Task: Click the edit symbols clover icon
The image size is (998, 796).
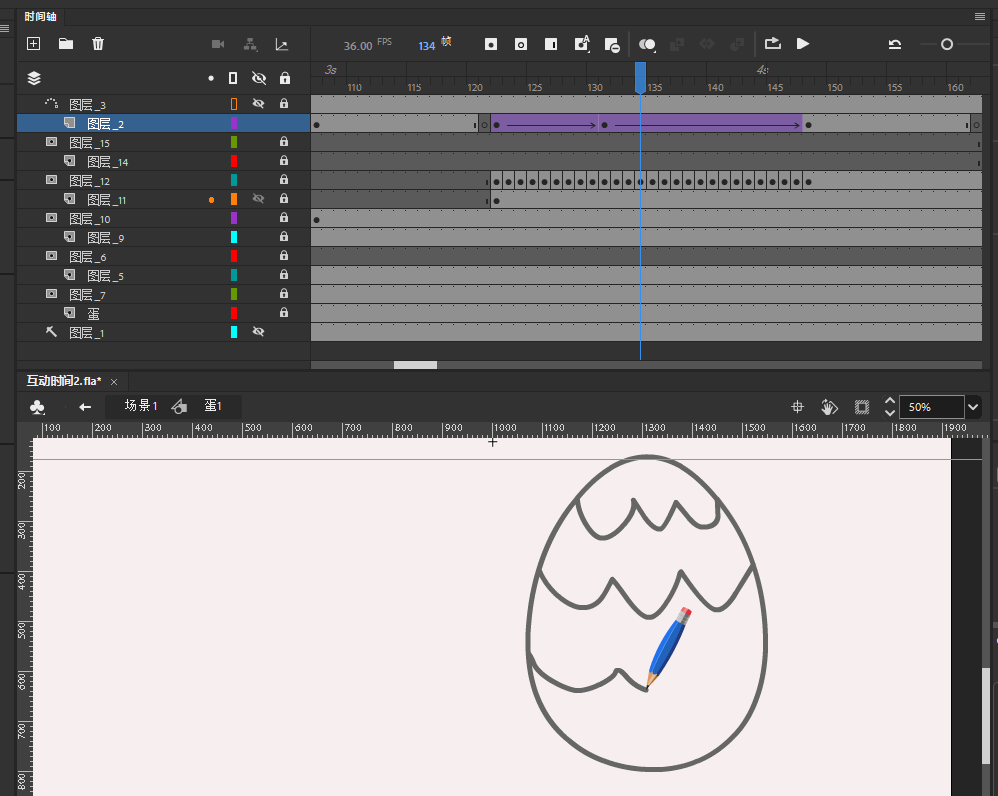Action: point(38,407)
